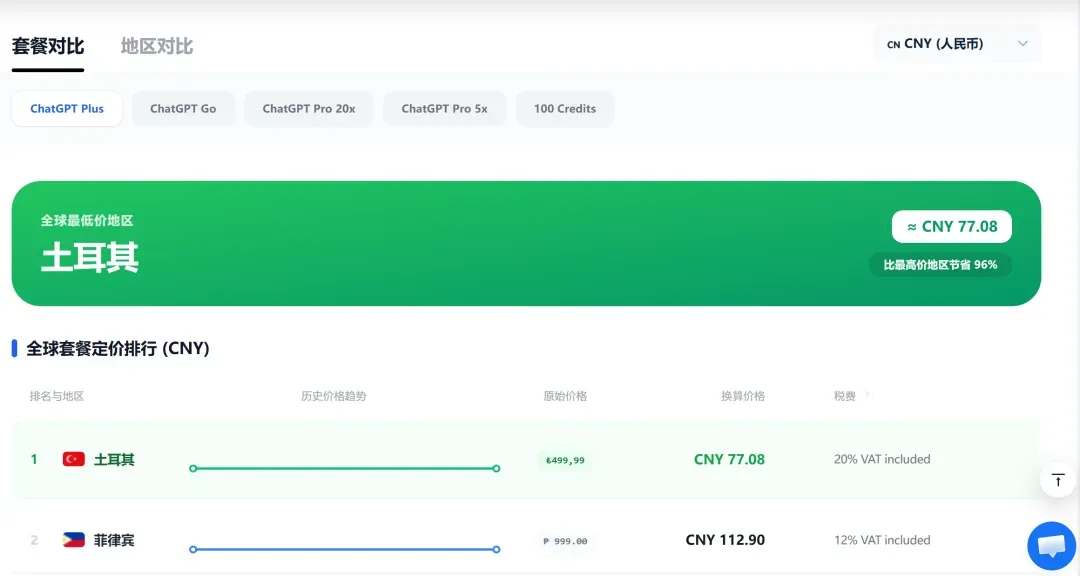Click the 原始价格 column header
This screenshot has width=1080, height=576.
coord(565,396)
